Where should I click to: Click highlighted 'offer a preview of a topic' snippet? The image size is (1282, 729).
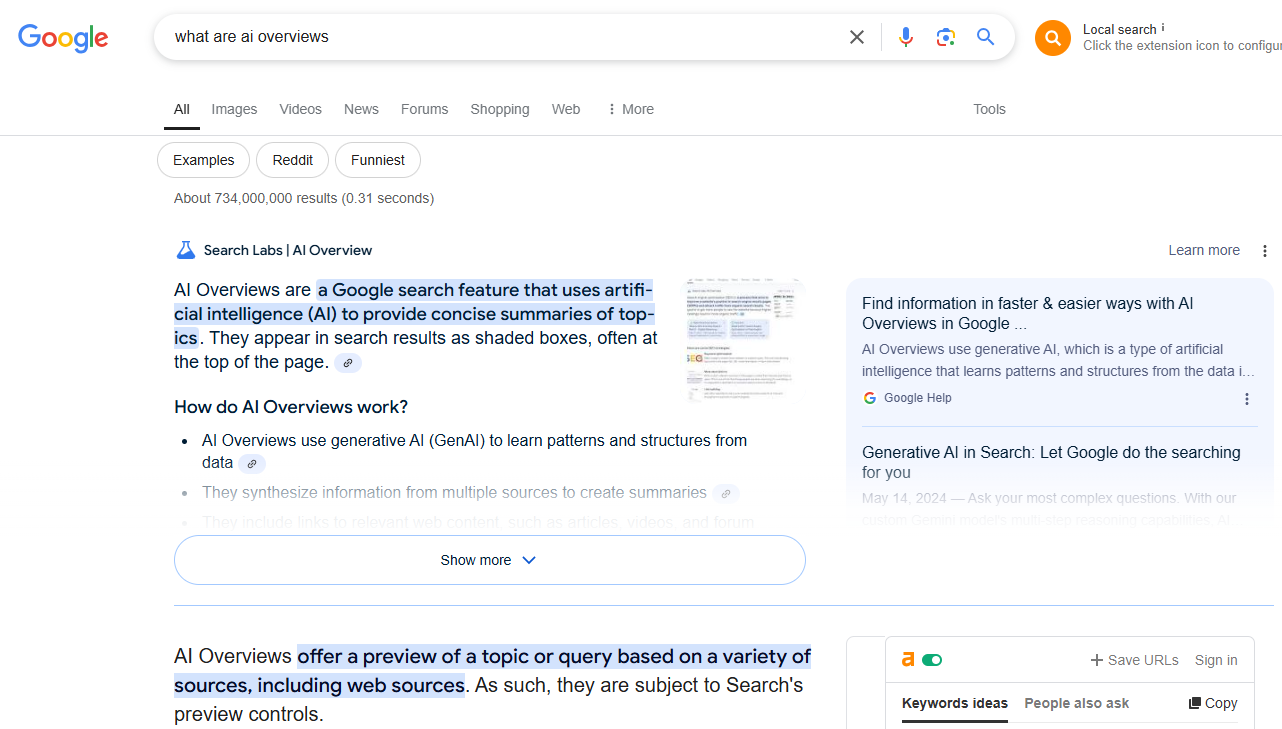point(492,671)
